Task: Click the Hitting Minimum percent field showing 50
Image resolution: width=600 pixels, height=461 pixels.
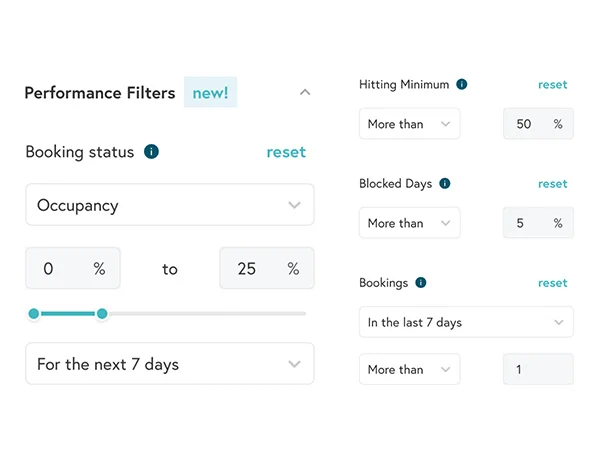Action: 525,124
